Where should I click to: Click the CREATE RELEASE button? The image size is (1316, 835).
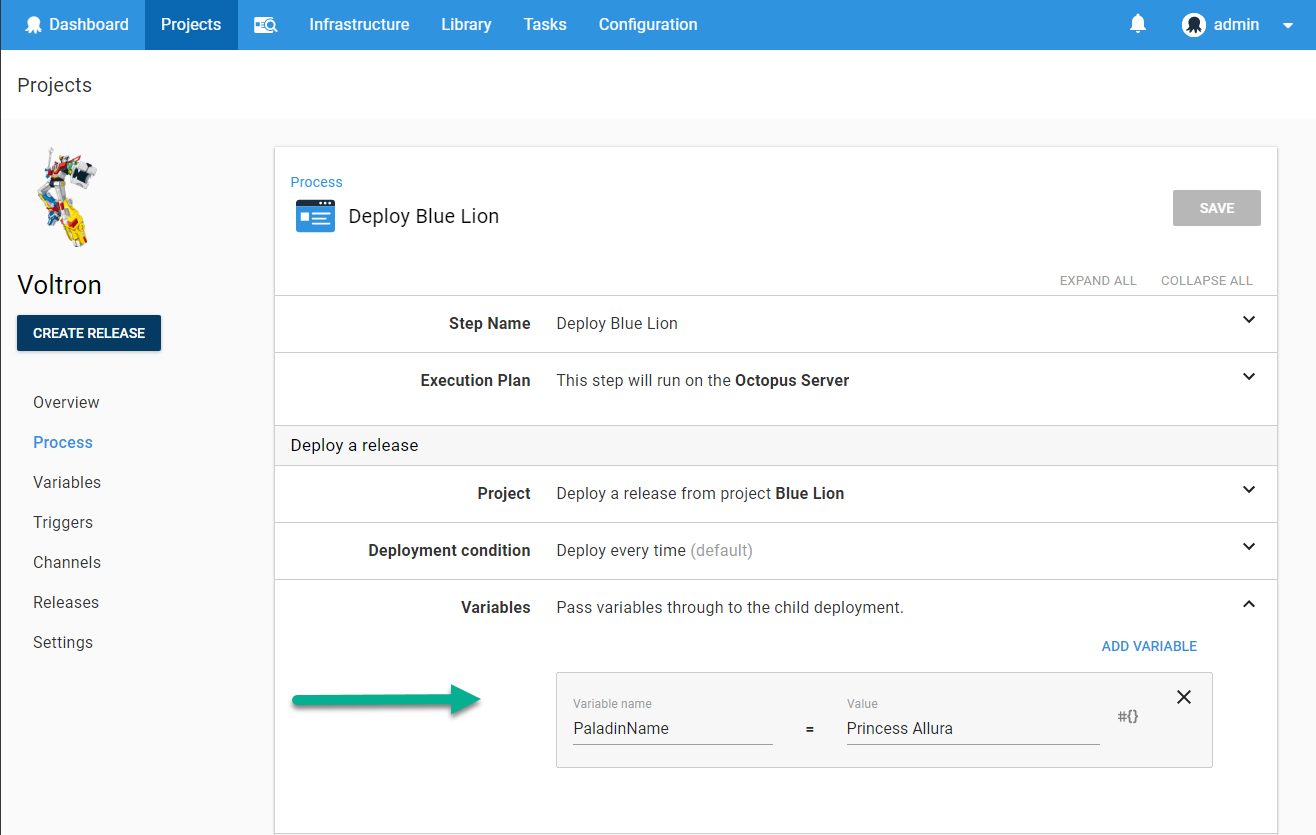pos(88,332)
